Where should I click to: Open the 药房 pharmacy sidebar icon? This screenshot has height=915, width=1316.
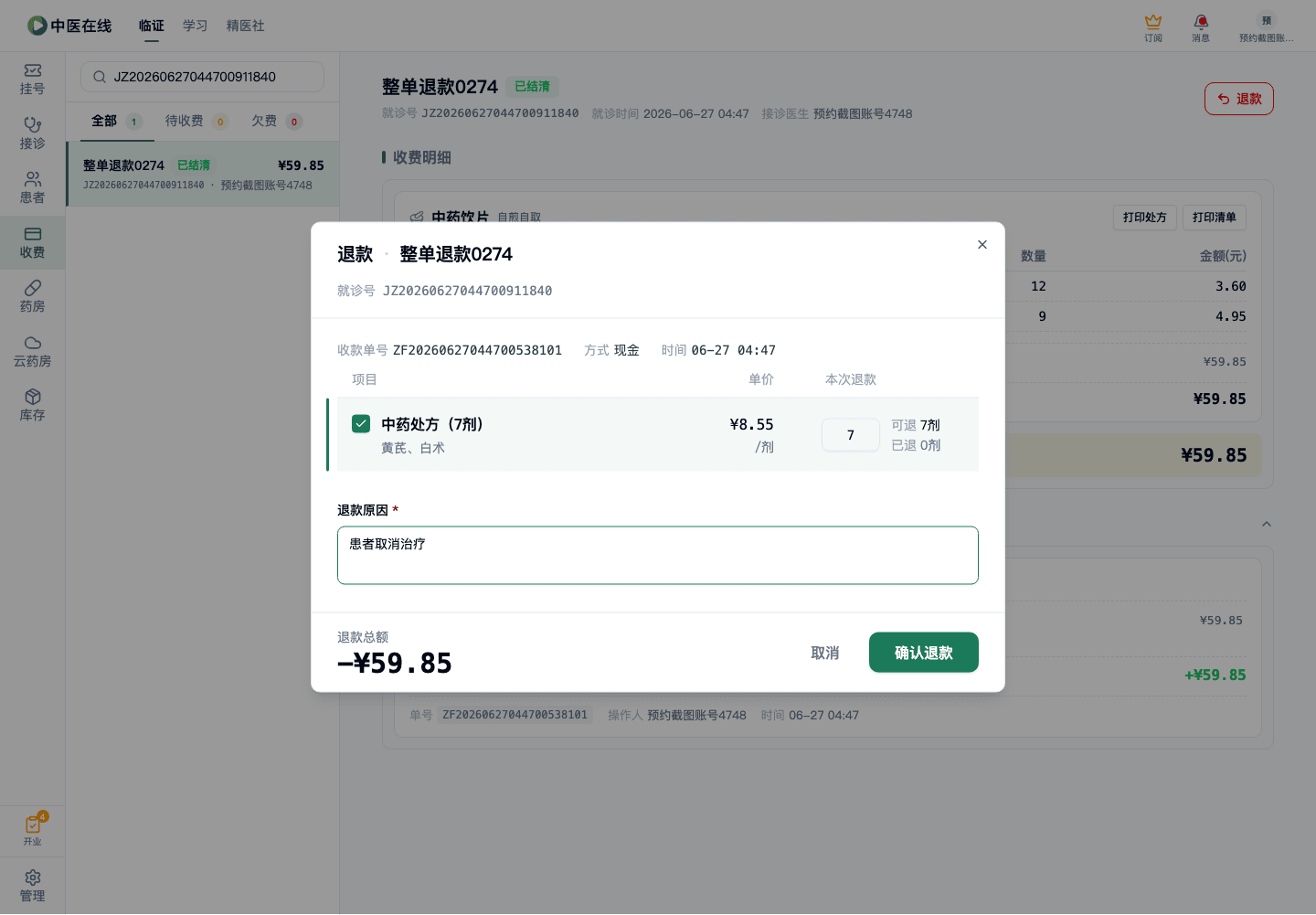point(32,297)
